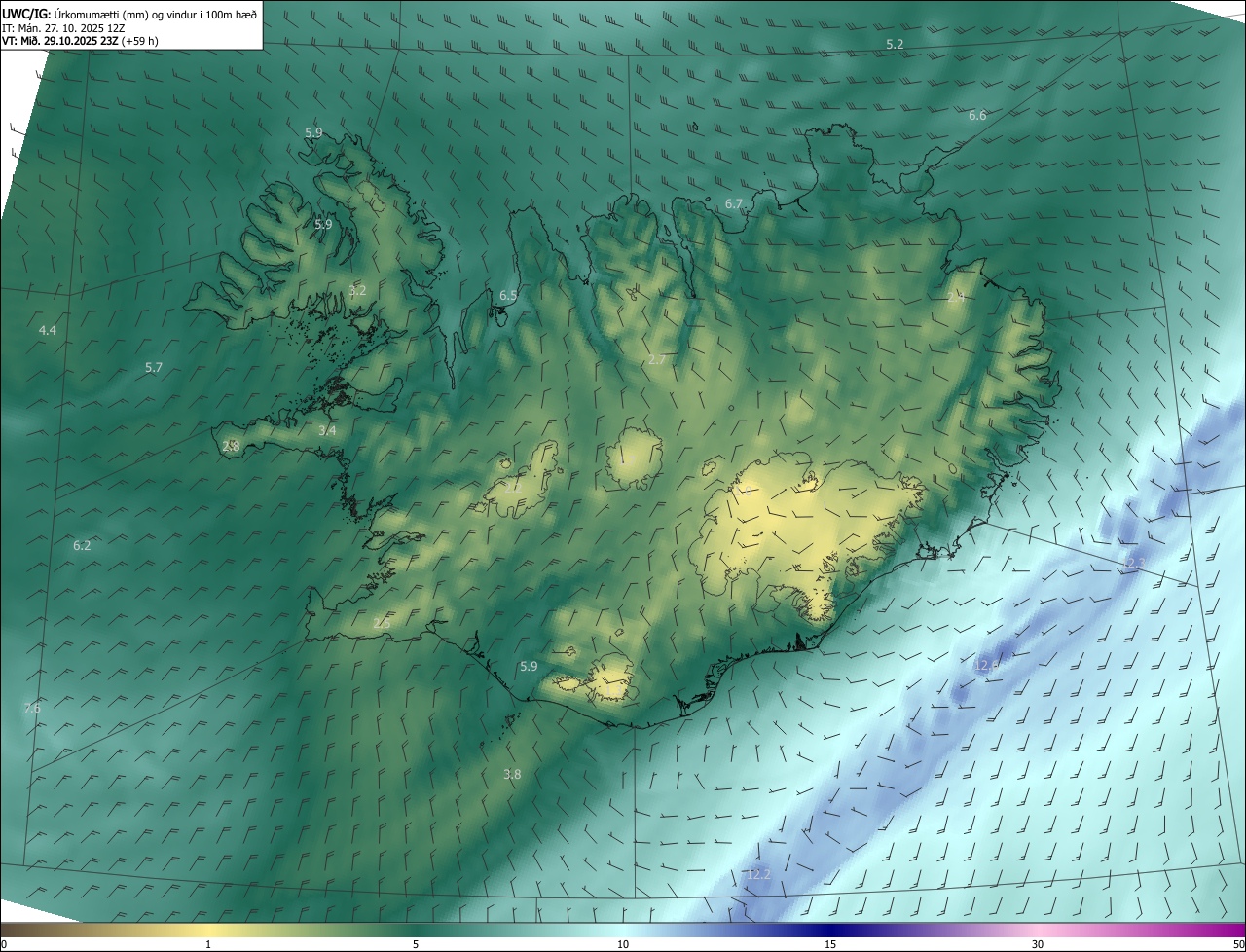Click the 3.4 value label
1246x952 pixels.
point(327,430)
